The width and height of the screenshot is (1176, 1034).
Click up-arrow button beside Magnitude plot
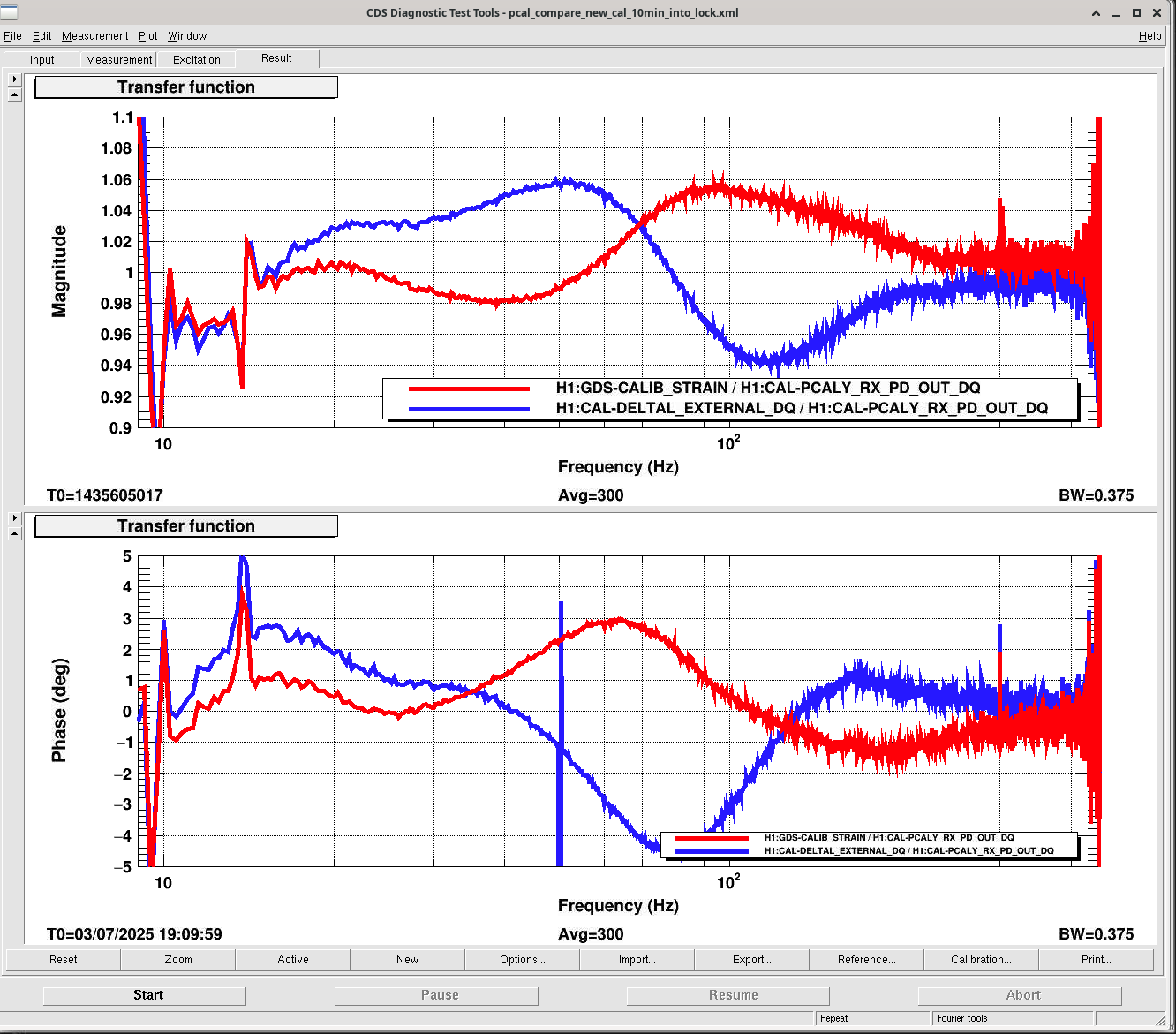(14, 94)
